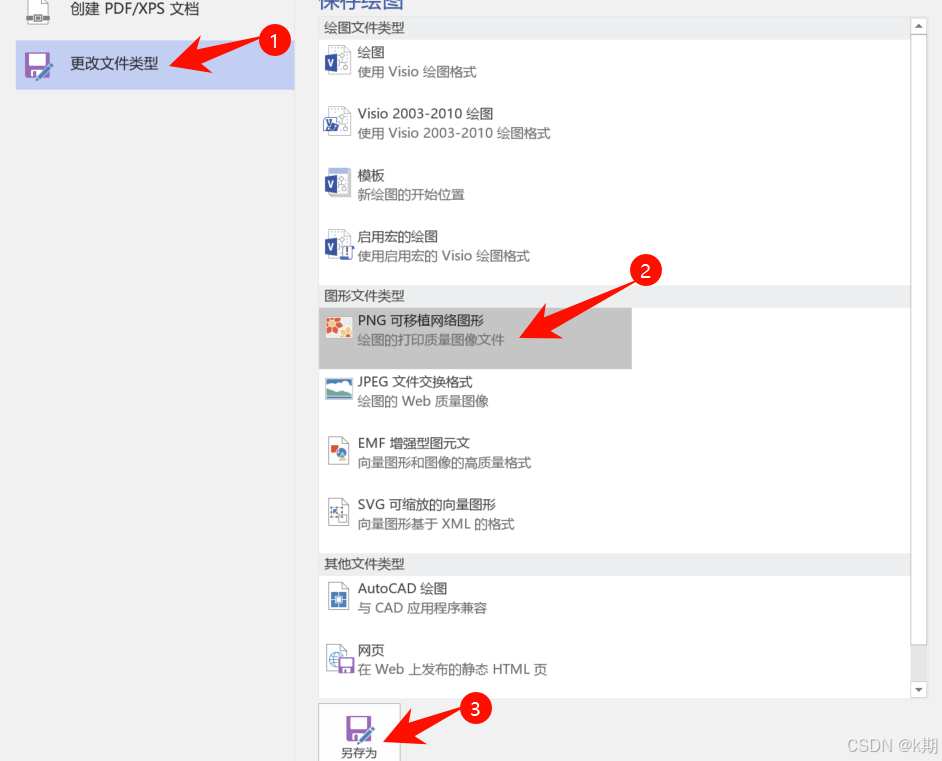
Task: Choose 网页 file type title
Action: [x=371, y=650]
